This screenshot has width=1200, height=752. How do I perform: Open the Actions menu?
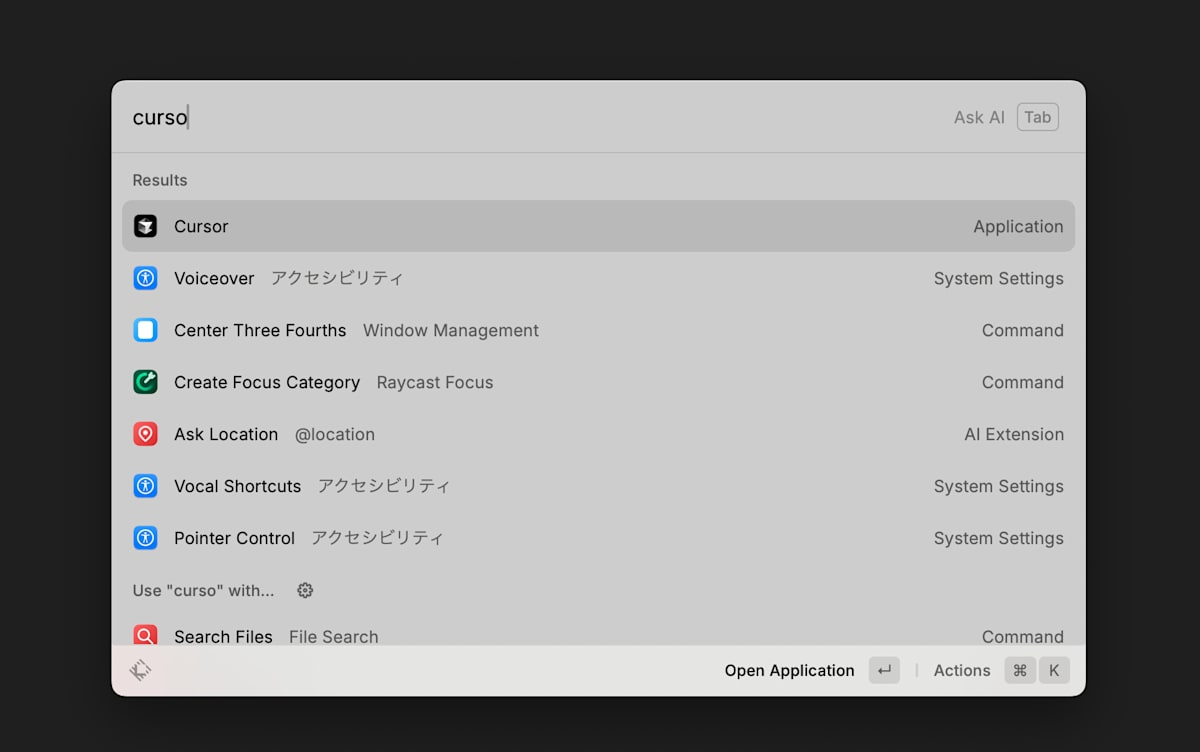click(x=962, y=670)
